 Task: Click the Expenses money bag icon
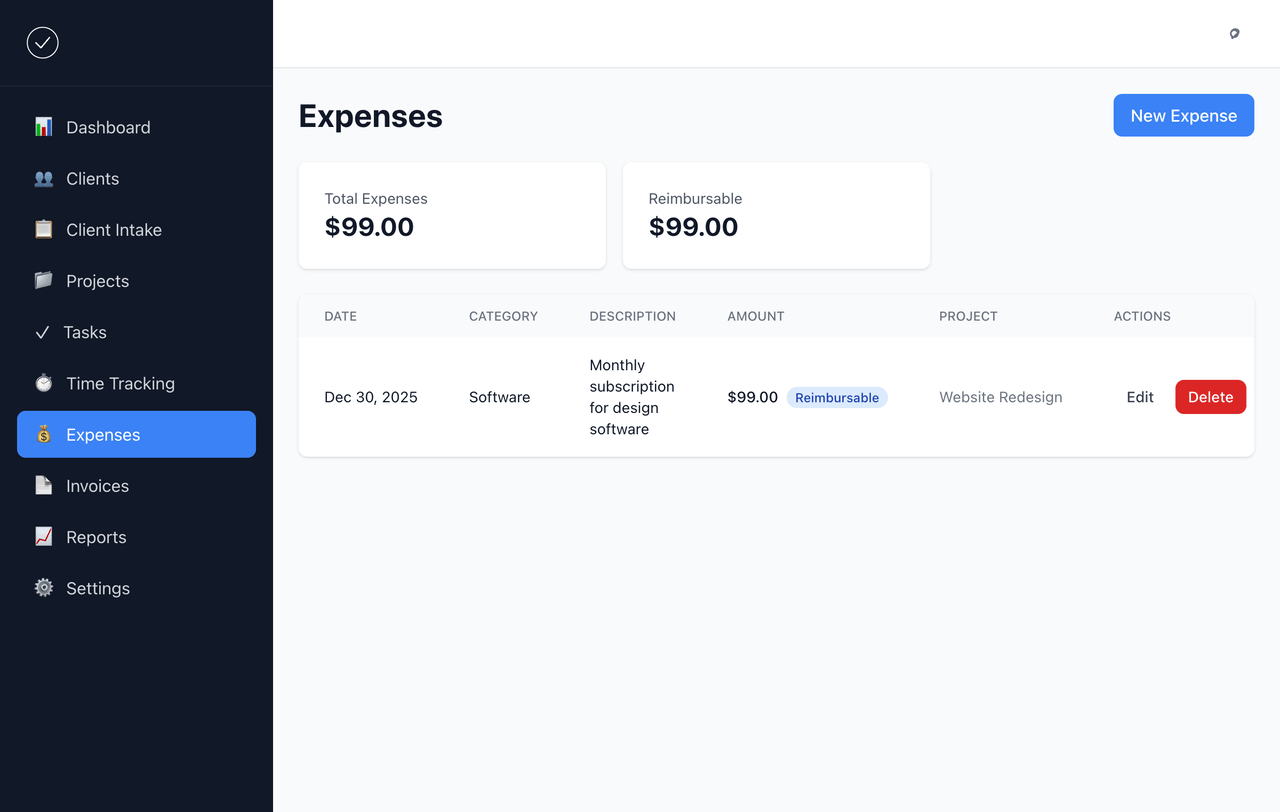click(43, 434)
